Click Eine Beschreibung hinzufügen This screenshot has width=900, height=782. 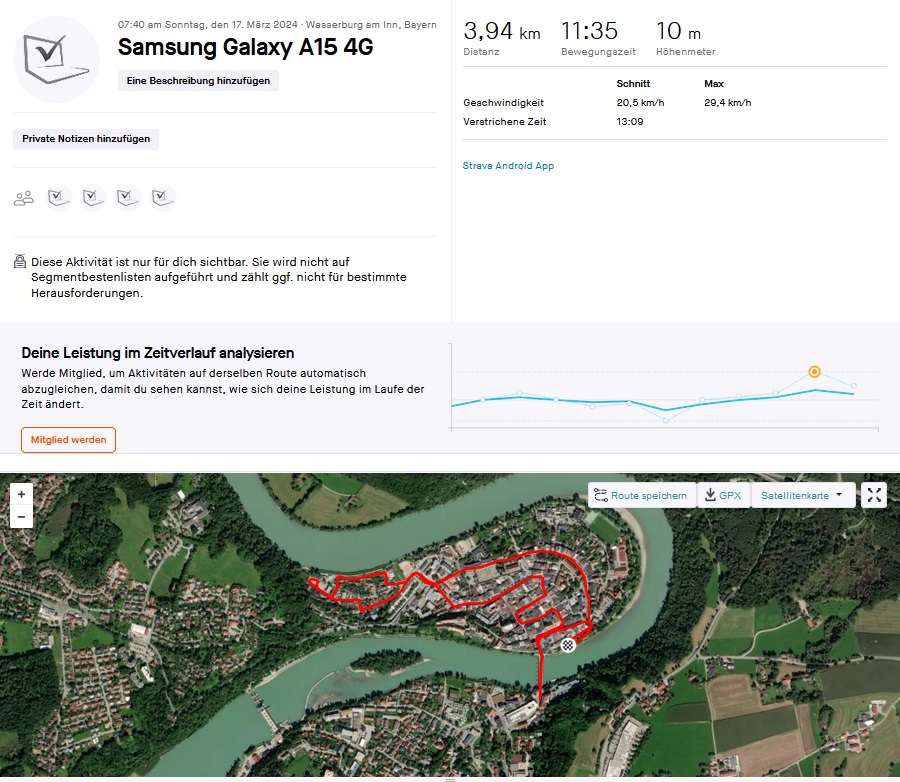click(x=198, y=81)
